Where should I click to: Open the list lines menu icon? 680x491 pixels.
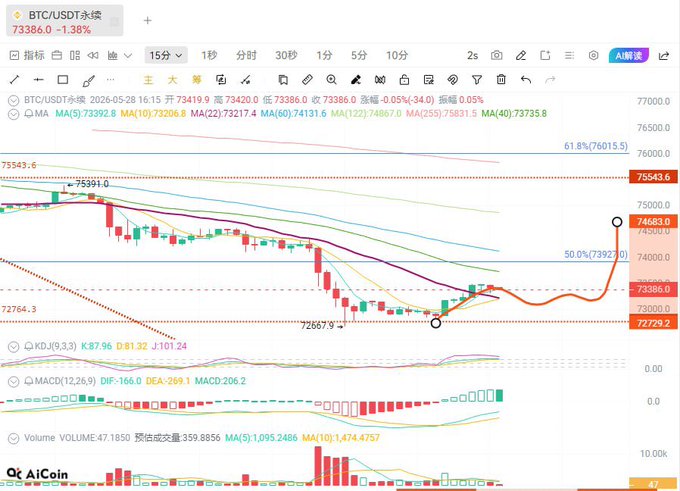(569, 56)
